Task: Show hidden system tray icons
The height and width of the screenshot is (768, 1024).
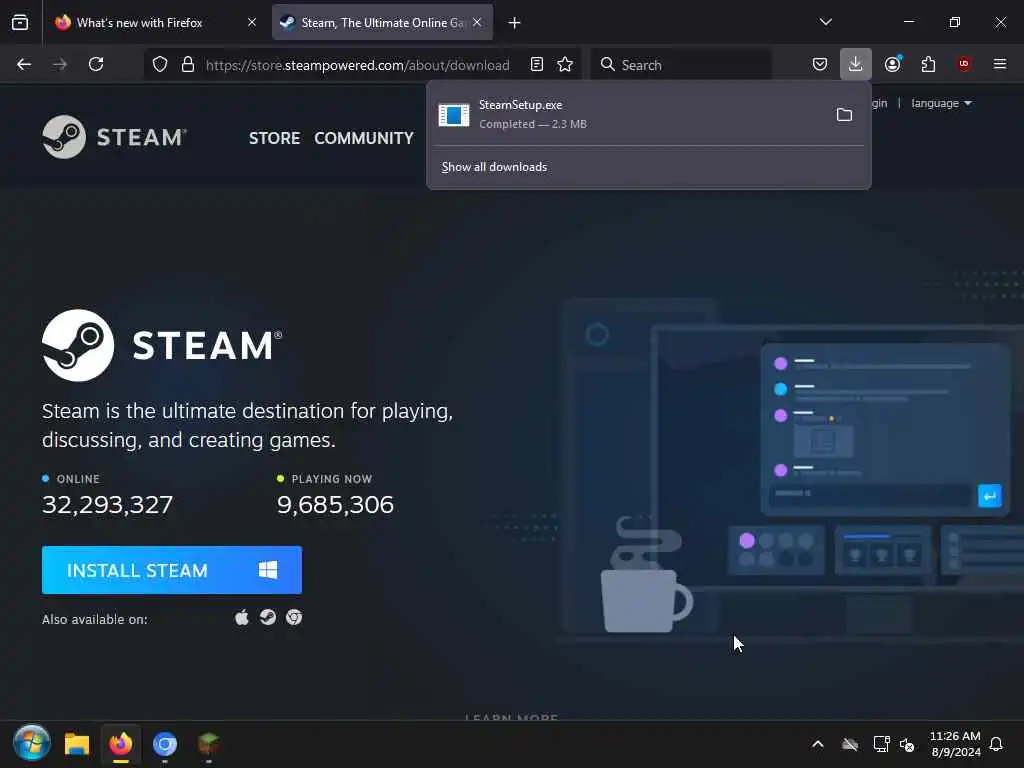Action: 818,744
